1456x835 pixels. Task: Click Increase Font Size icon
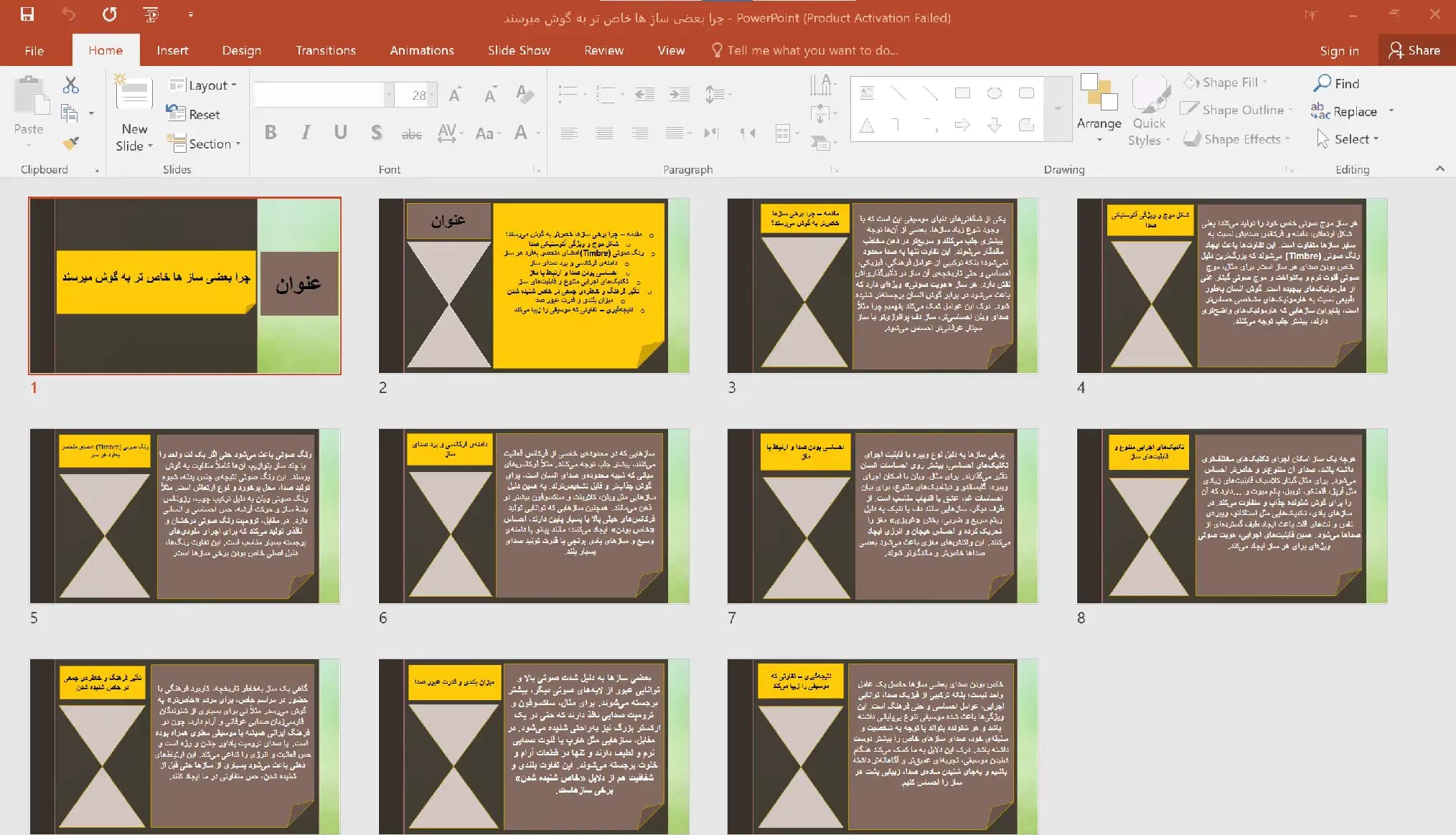coord(455,95)
